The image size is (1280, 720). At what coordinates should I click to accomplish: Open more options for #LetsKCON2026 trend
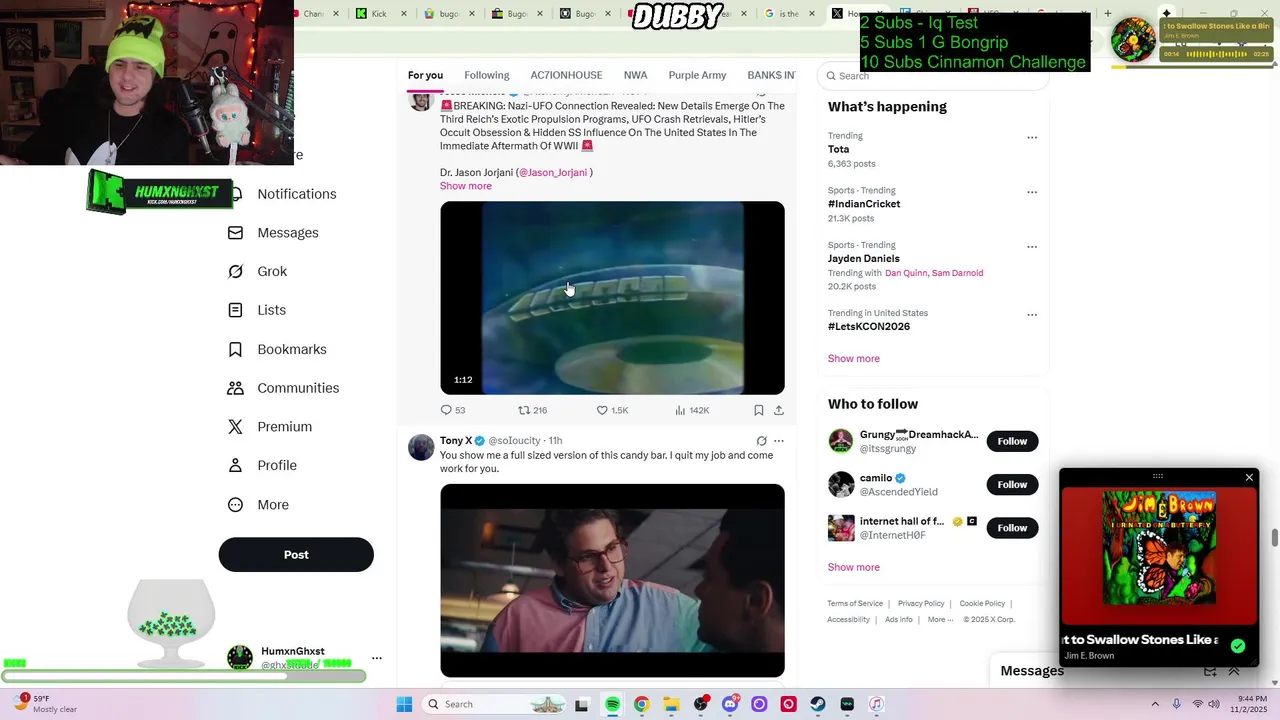(x=1032, y=315)
